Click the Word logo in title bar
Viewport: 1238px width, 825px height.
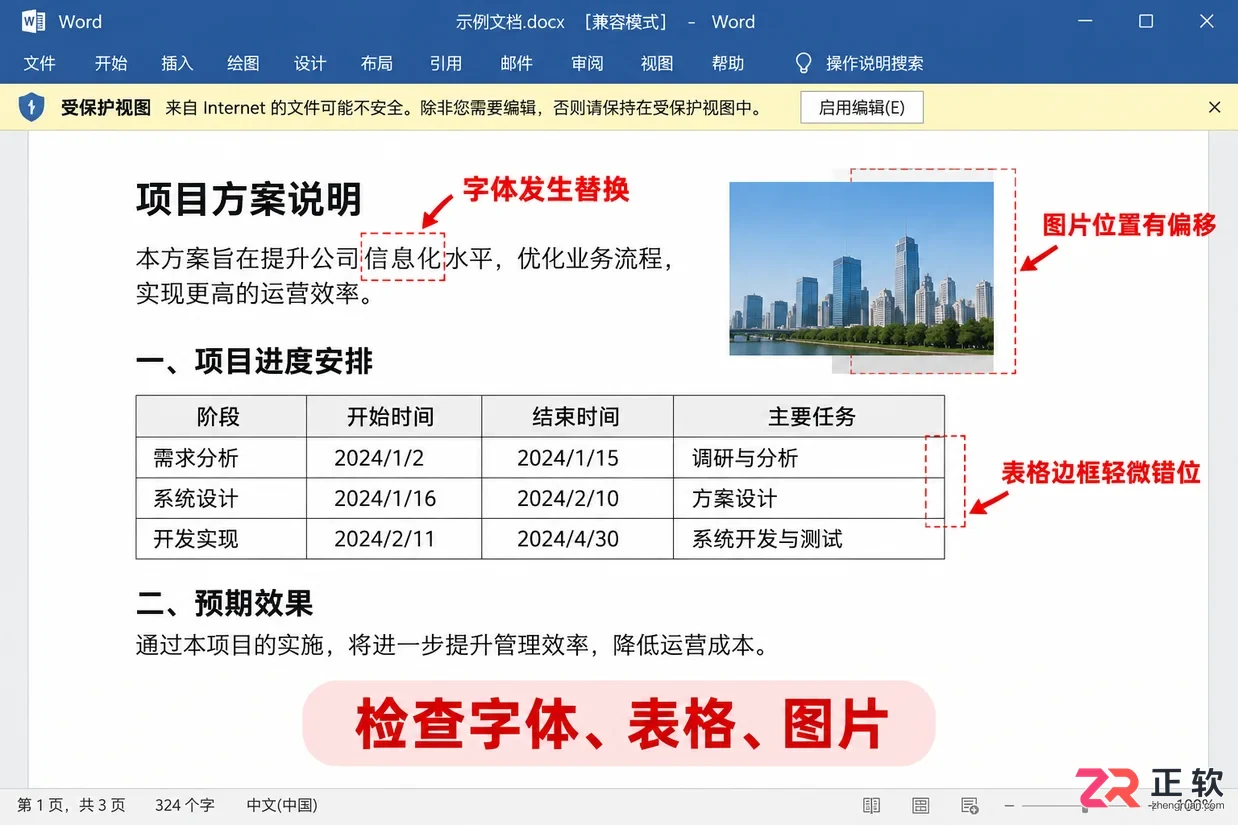tap(32, 21)
